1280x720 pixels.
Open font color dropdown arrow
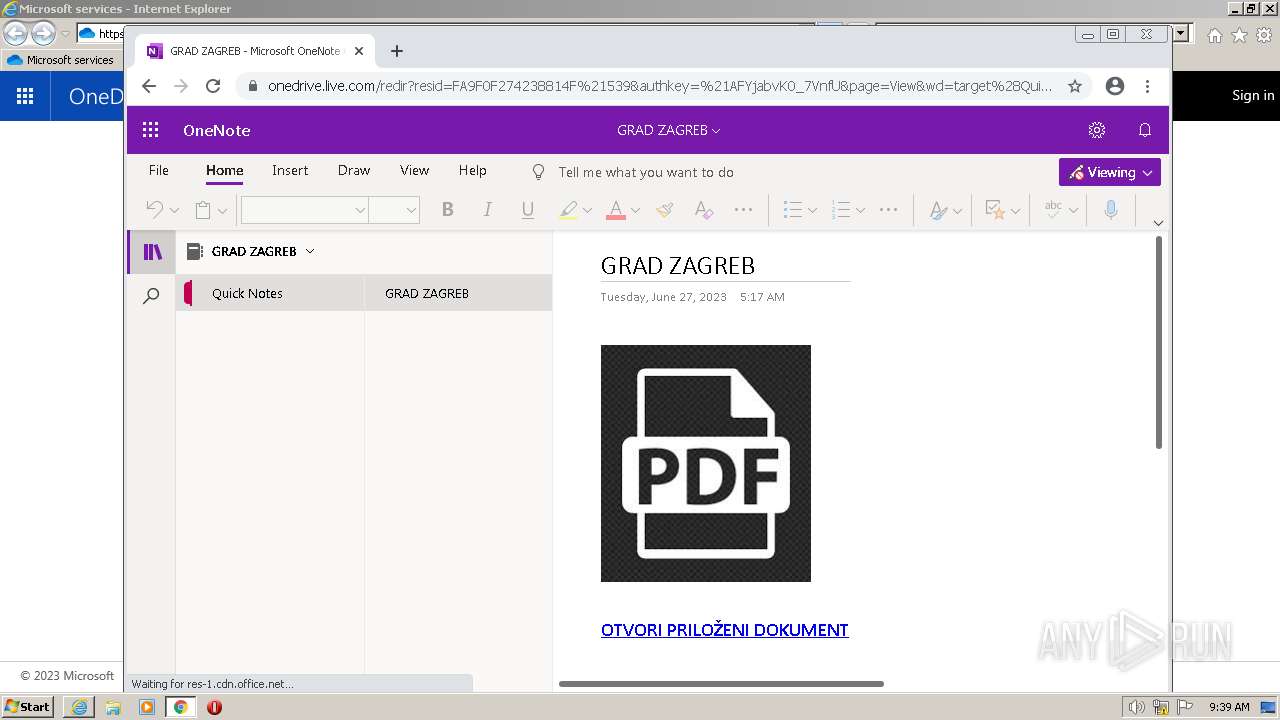635,210
